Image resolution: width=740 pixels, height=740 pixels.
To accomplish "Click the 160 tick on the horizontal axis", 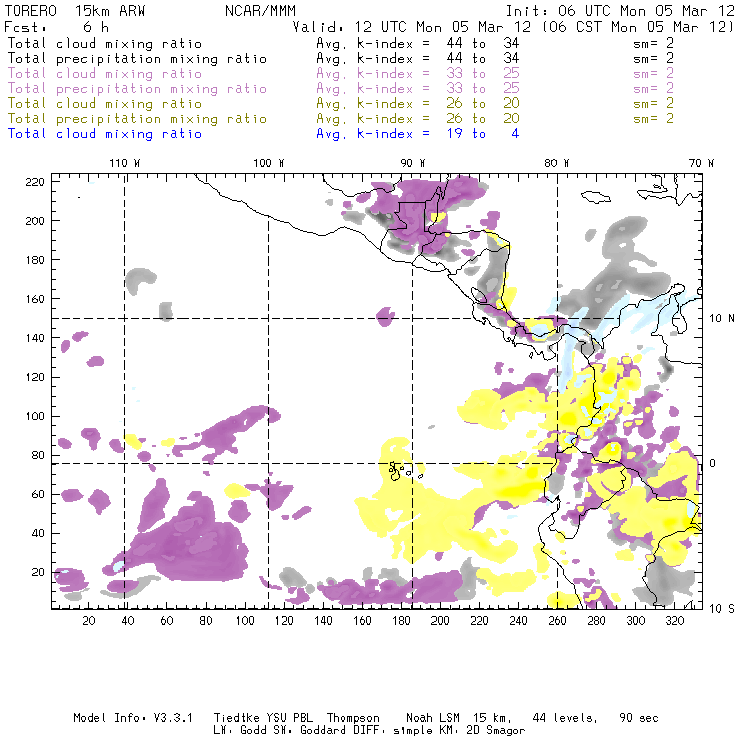I will point(362,621).
